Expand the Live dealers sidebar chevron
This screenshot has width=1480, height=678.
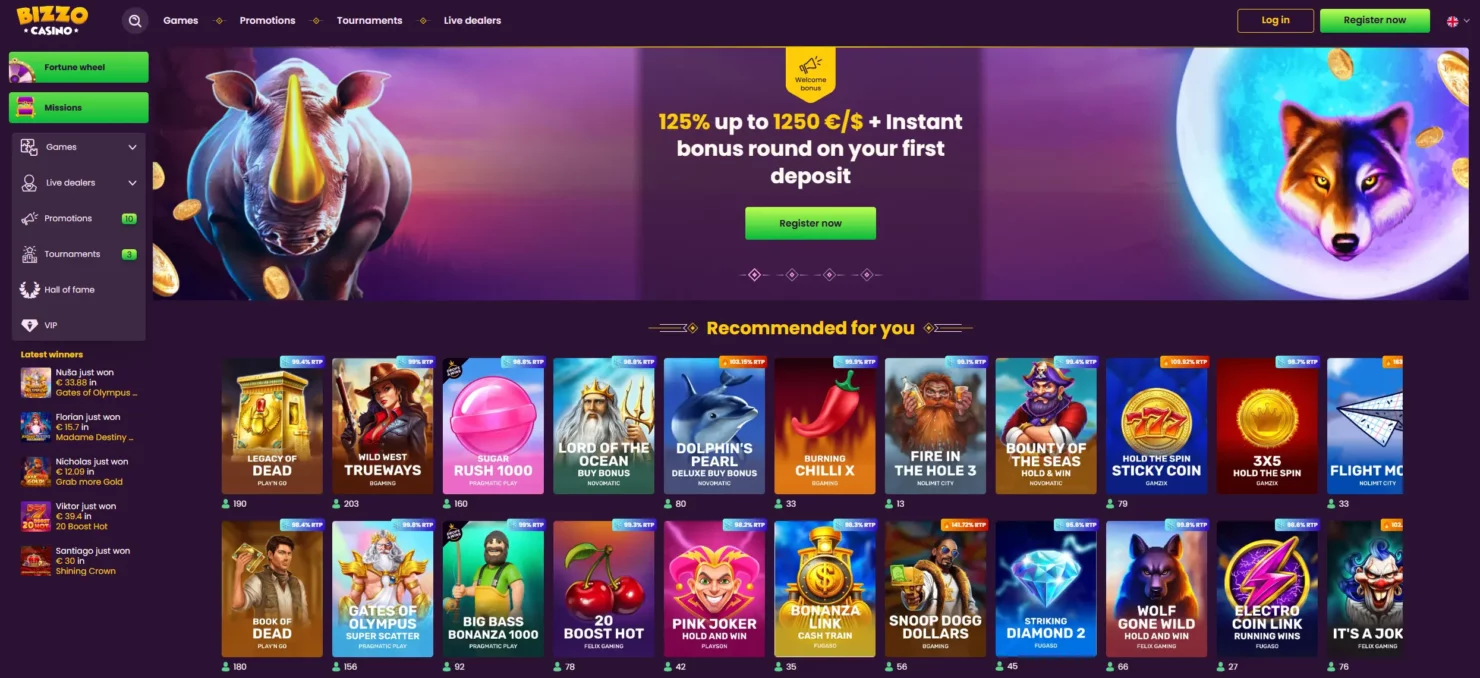click(x=132, y=183)
